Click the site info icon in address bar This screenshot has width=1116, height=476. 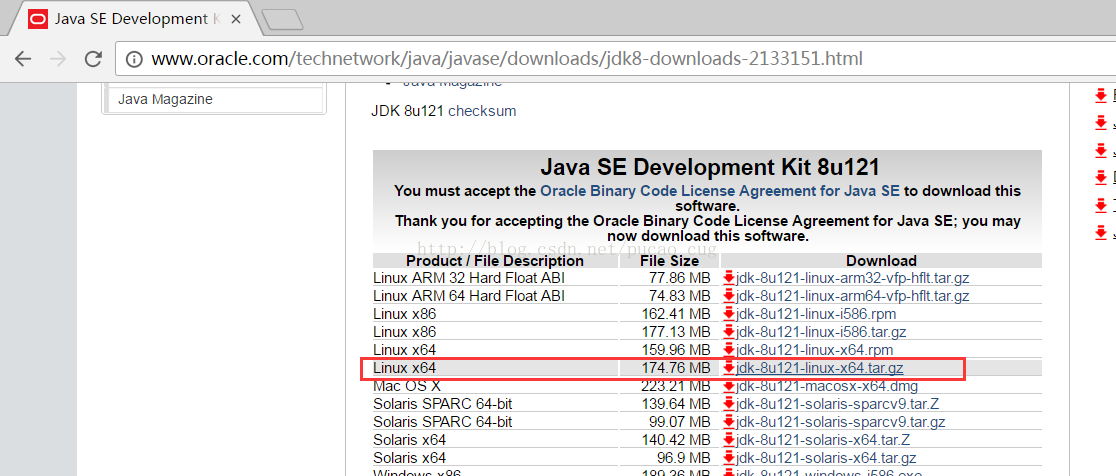coord(134,59)
